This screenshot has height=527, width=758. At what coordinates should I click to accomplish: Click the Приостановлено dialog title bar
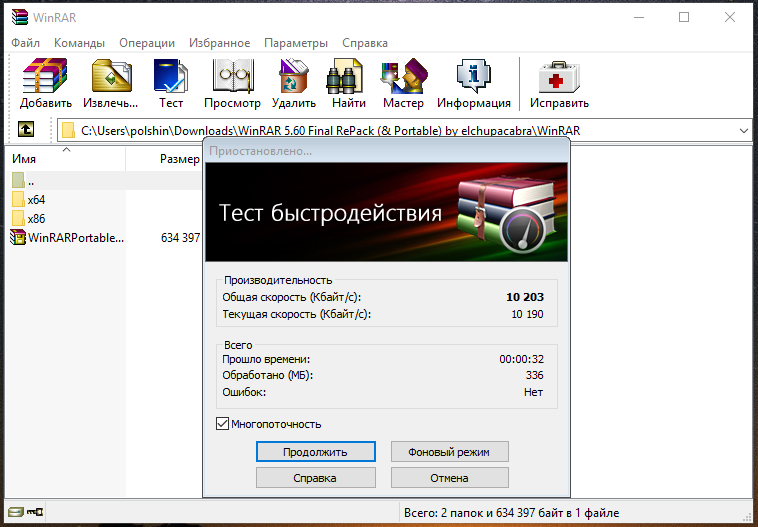[386, 151]
